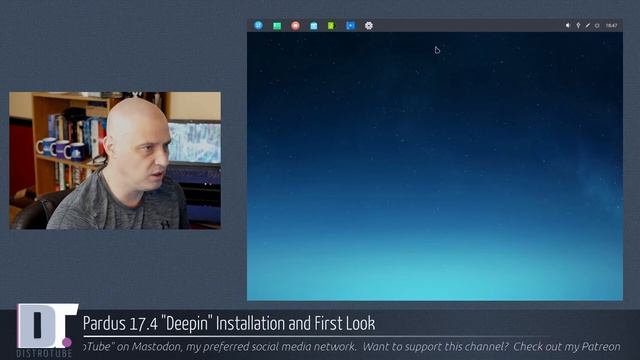Click the clock showing 18:47
Viewport: 640px width, 360px height.
coord(611,25)
